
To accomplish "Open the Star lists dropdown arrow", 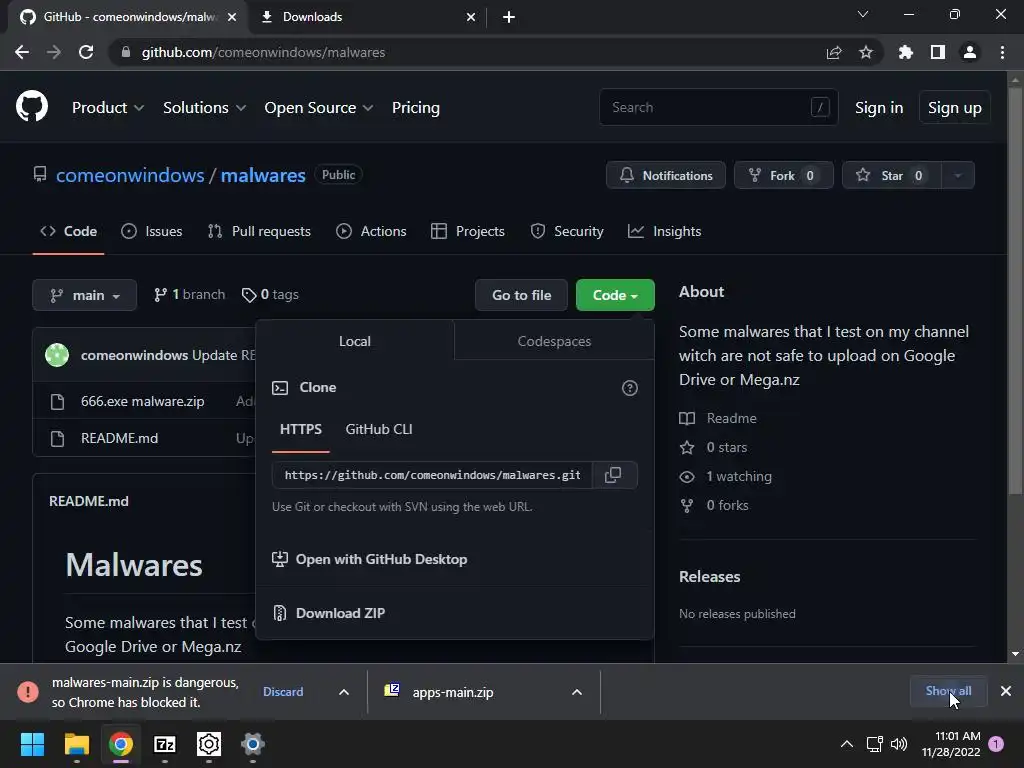I will pyautogui.click(x=957, y=175).
